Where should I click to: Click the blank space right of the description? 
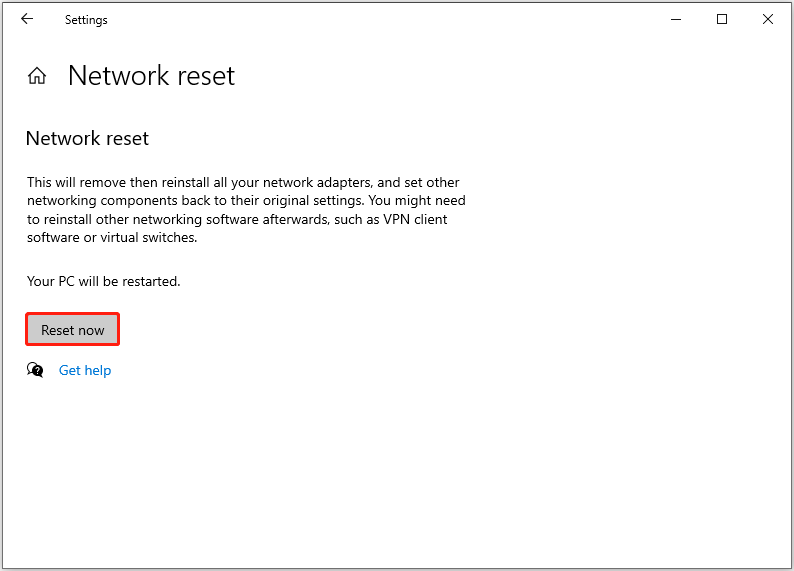620,210
